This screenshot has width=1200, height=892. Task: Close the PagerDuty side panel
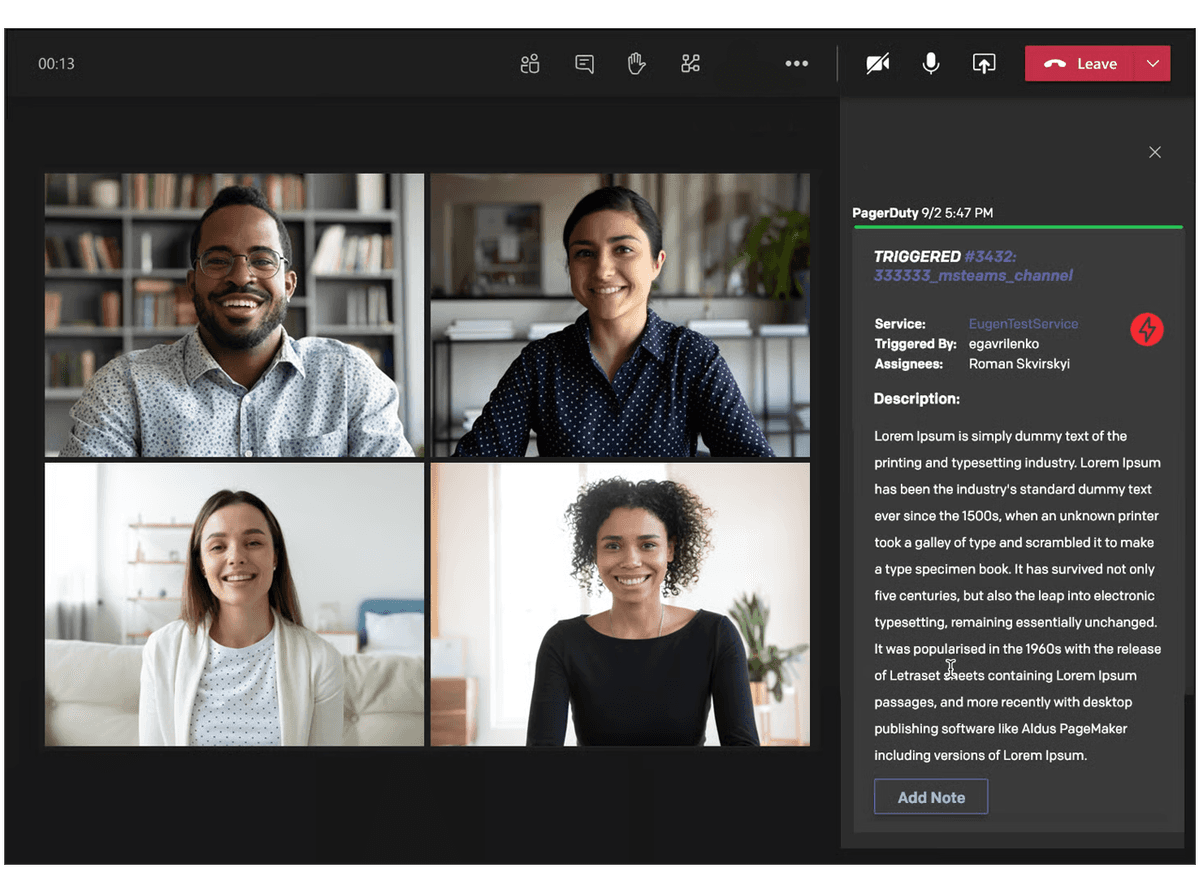[x=1155, y=152]
